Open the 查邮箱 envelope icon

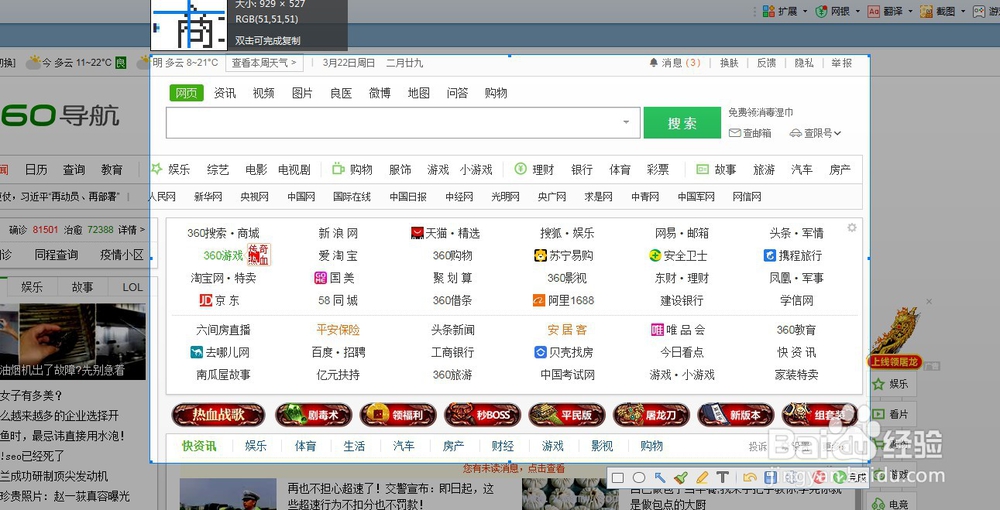pos(735,133)
